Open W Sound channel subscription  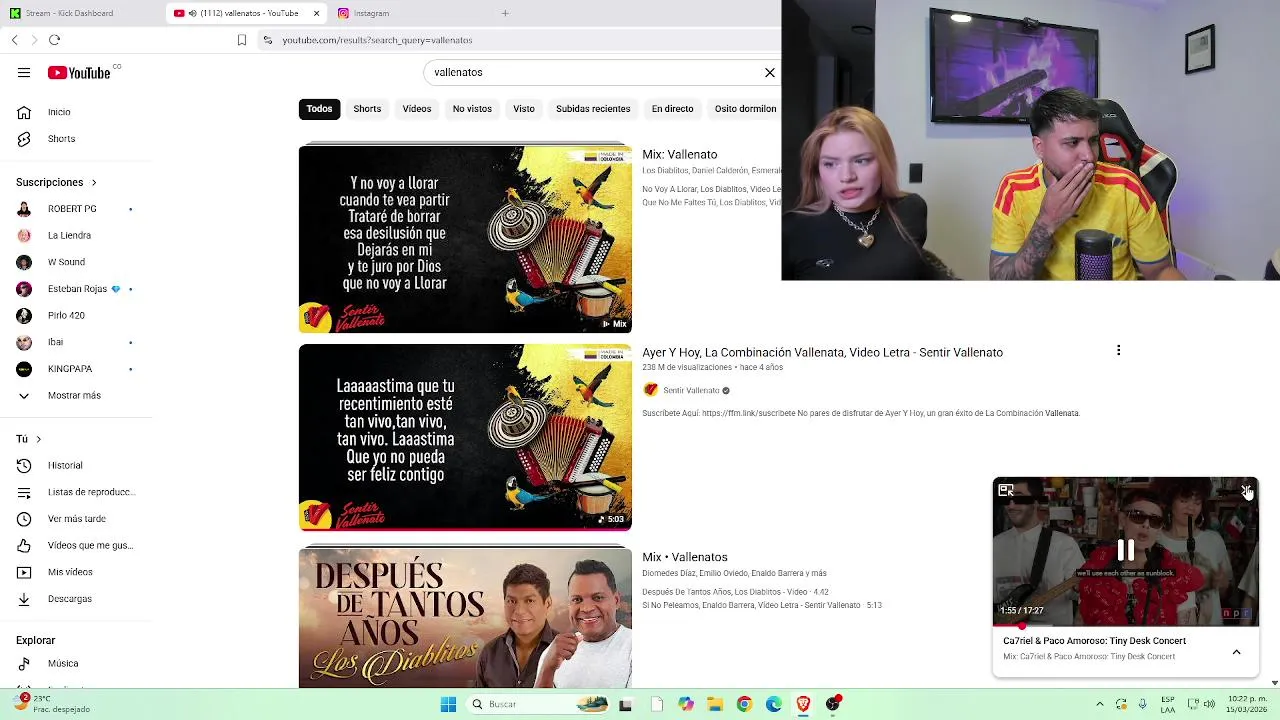click(x=66, y=262)
